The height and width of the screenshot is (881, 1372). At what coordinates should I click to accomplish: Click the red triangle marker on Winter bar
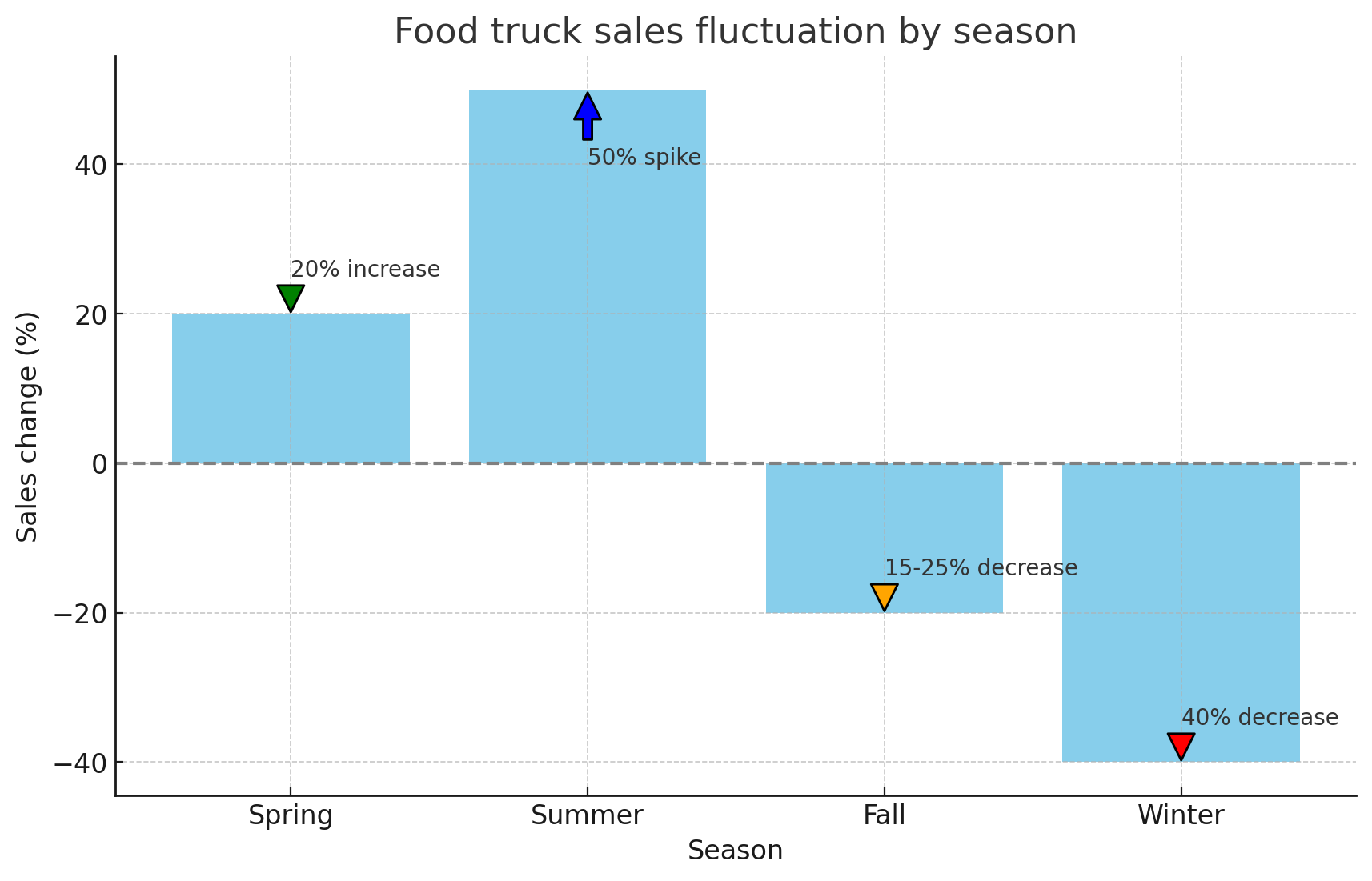1181,746
